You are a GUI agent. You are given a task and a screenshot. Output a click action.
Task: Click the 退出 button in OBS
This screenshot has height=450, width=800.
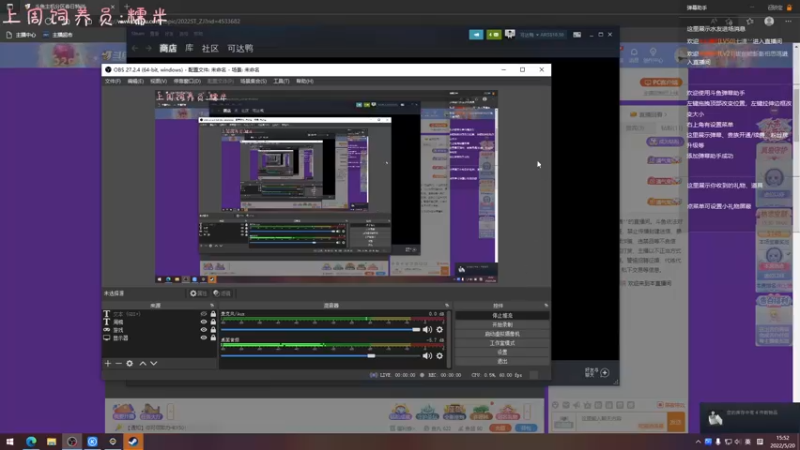(502, 361)
